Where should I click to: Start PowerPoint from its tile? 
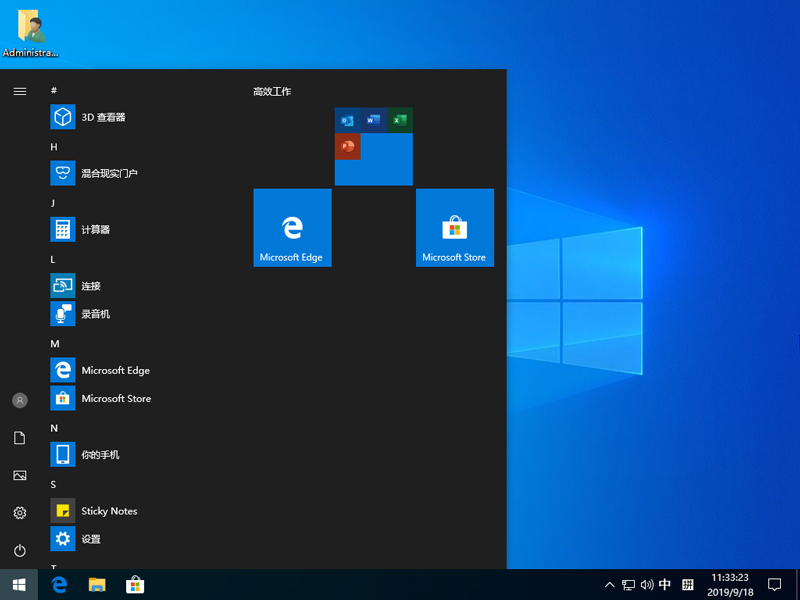tap(347, 146)
